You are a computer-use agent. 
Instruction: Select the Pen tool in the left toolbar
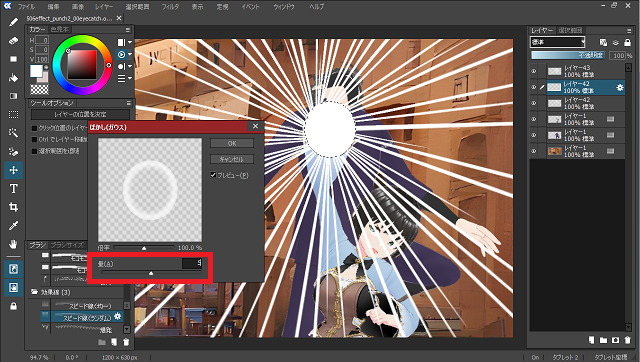pyautogui.click(x=13, y=22)
